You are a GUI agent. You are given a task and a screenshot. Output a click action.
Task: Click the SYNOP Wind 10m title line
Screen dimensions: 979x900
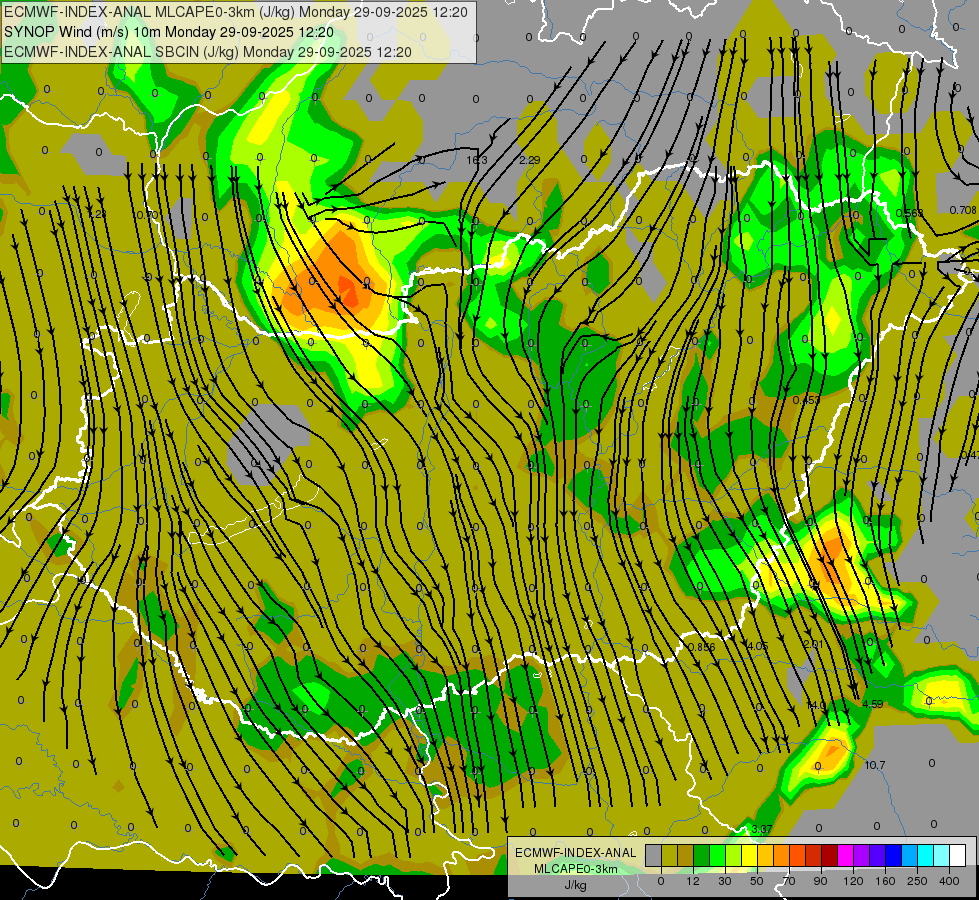click(x=169, y=32)
